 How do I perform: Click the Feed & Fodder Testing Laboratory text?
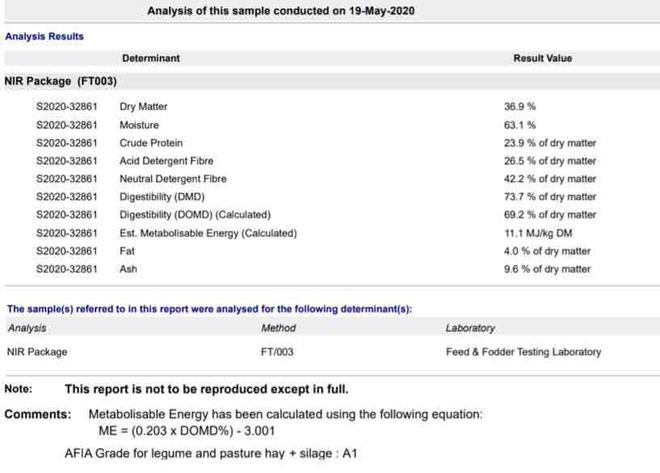click(523, 352)
